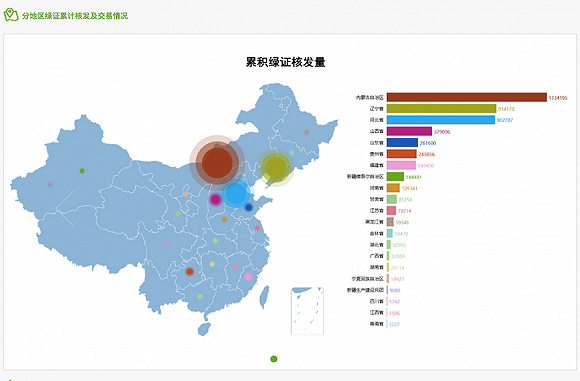Click the olive Liaoning bubble on the map
580x381 pixels.
point(276,168)
